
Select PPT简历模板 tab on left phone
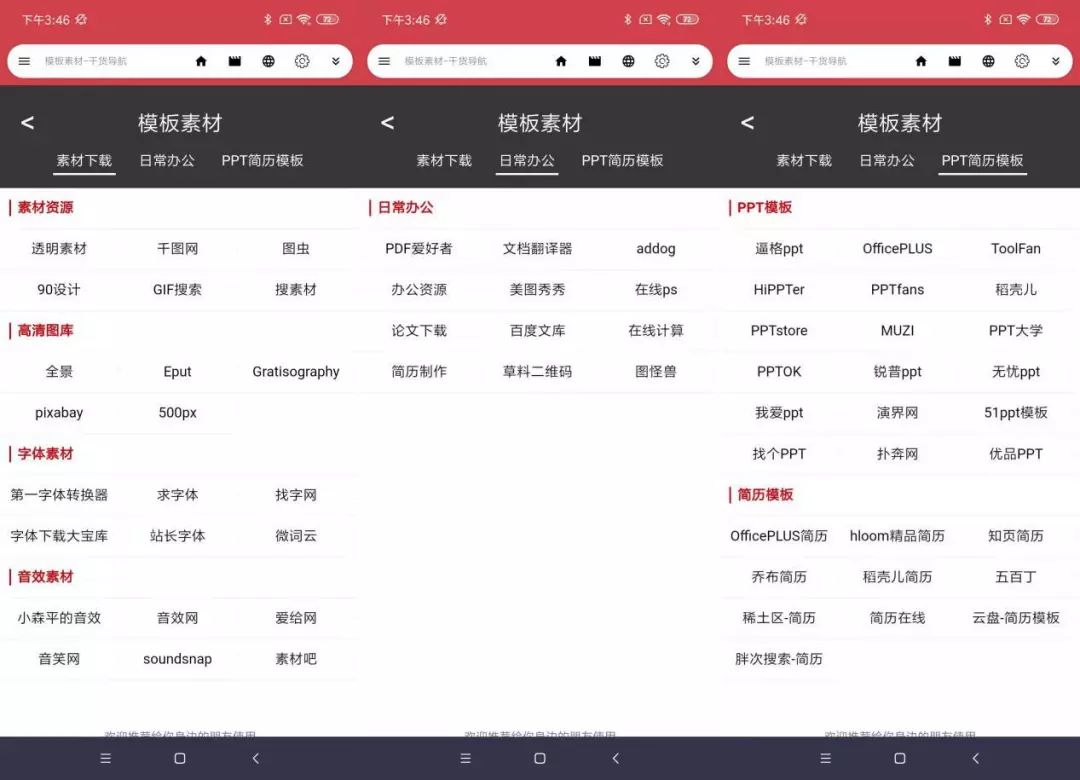point(262,161)
